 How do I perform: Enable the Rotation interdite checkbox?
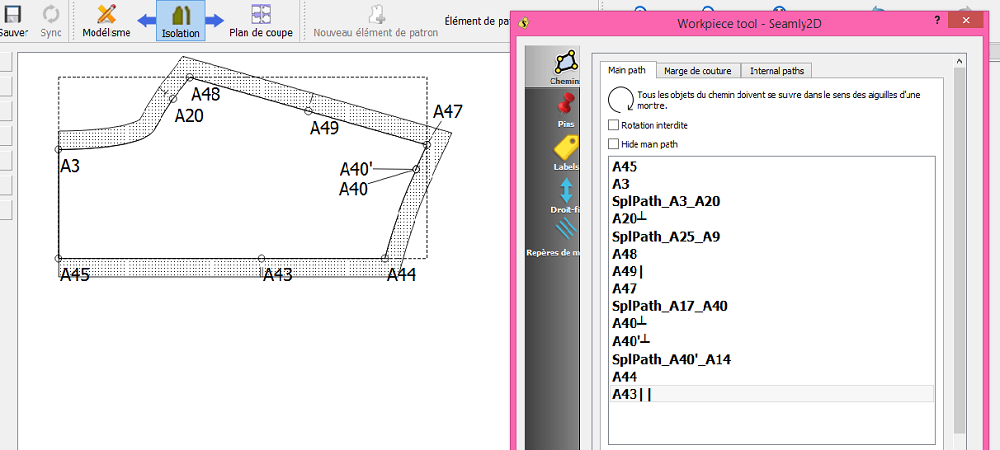click(614, 125)
